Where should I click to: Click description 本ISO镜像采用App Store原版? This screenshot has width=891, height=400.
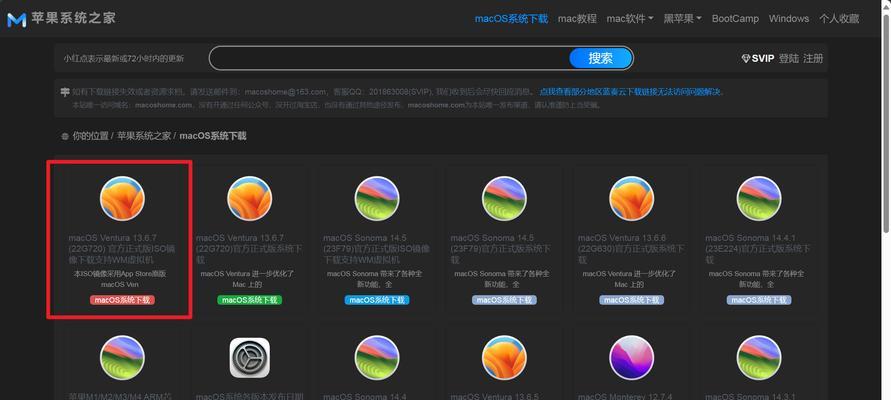coord(120,274)
